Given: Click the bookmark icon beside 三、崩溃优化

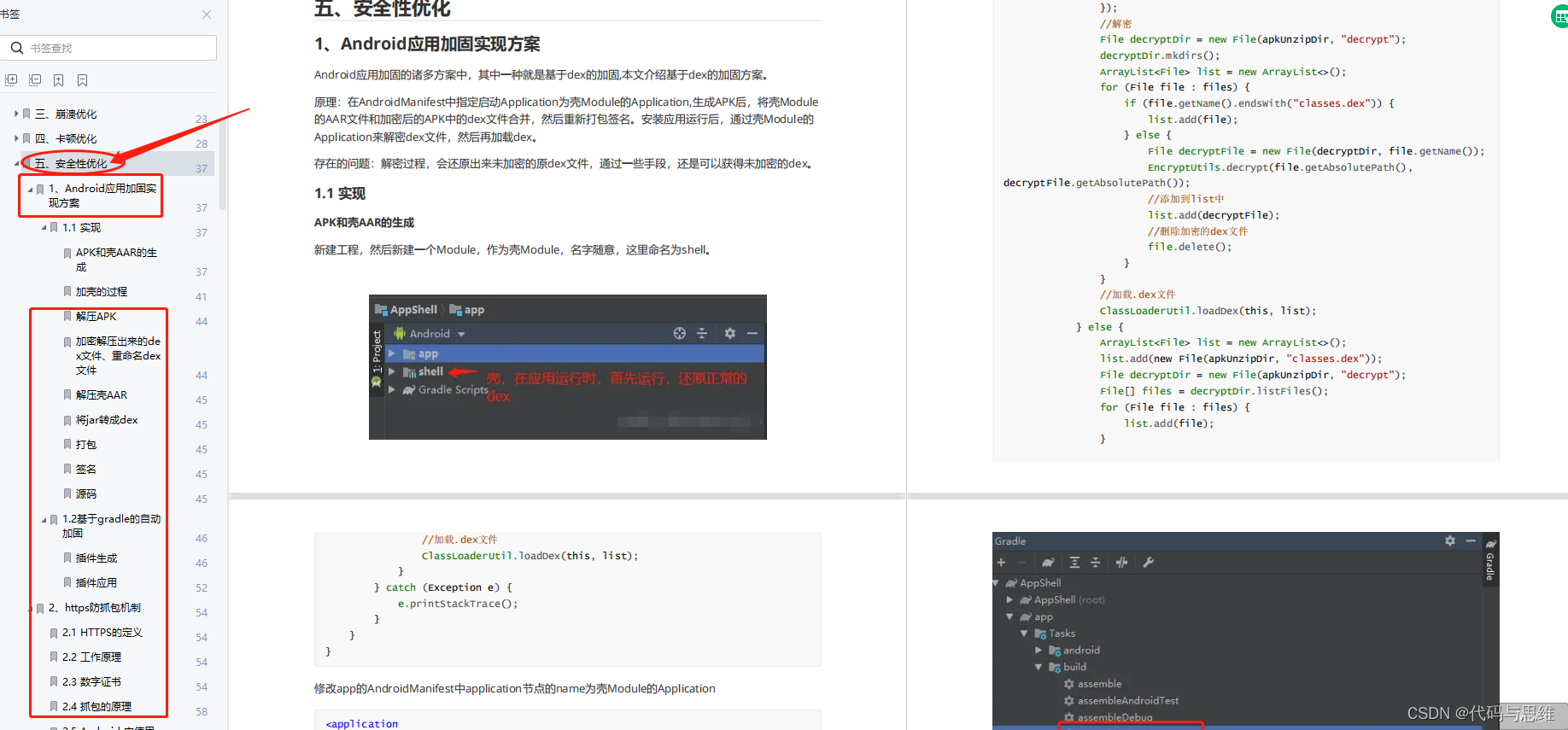Looking at the screenshot, I should pos(26,114).
